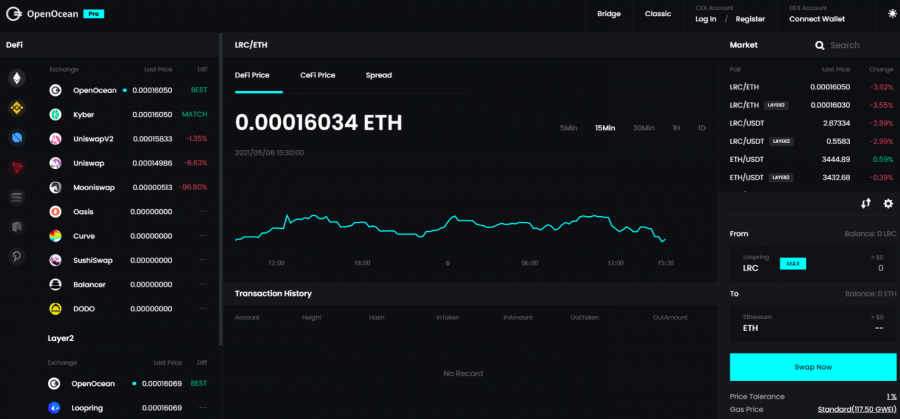Swap From and To tokens with arrows icon
The image size is (900, 419).
click(866, 203)
